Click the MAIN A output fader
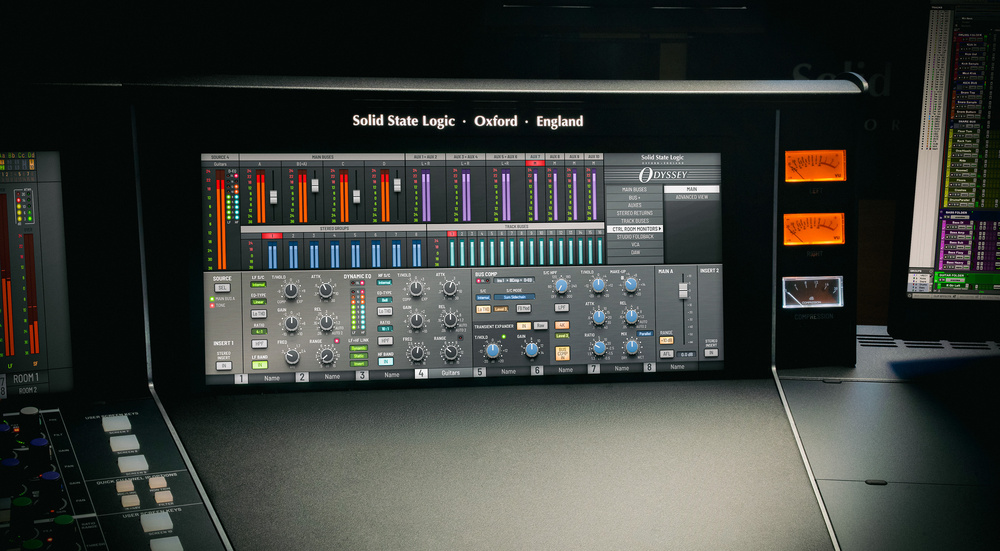Image resolution: width=1000 pixels, height=551 pixels. 683,291
